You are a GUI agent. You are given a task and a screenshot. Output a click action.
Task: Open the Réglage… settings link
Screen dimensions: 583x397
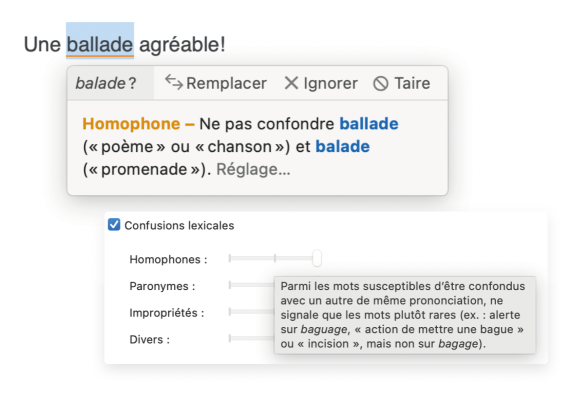253,170
